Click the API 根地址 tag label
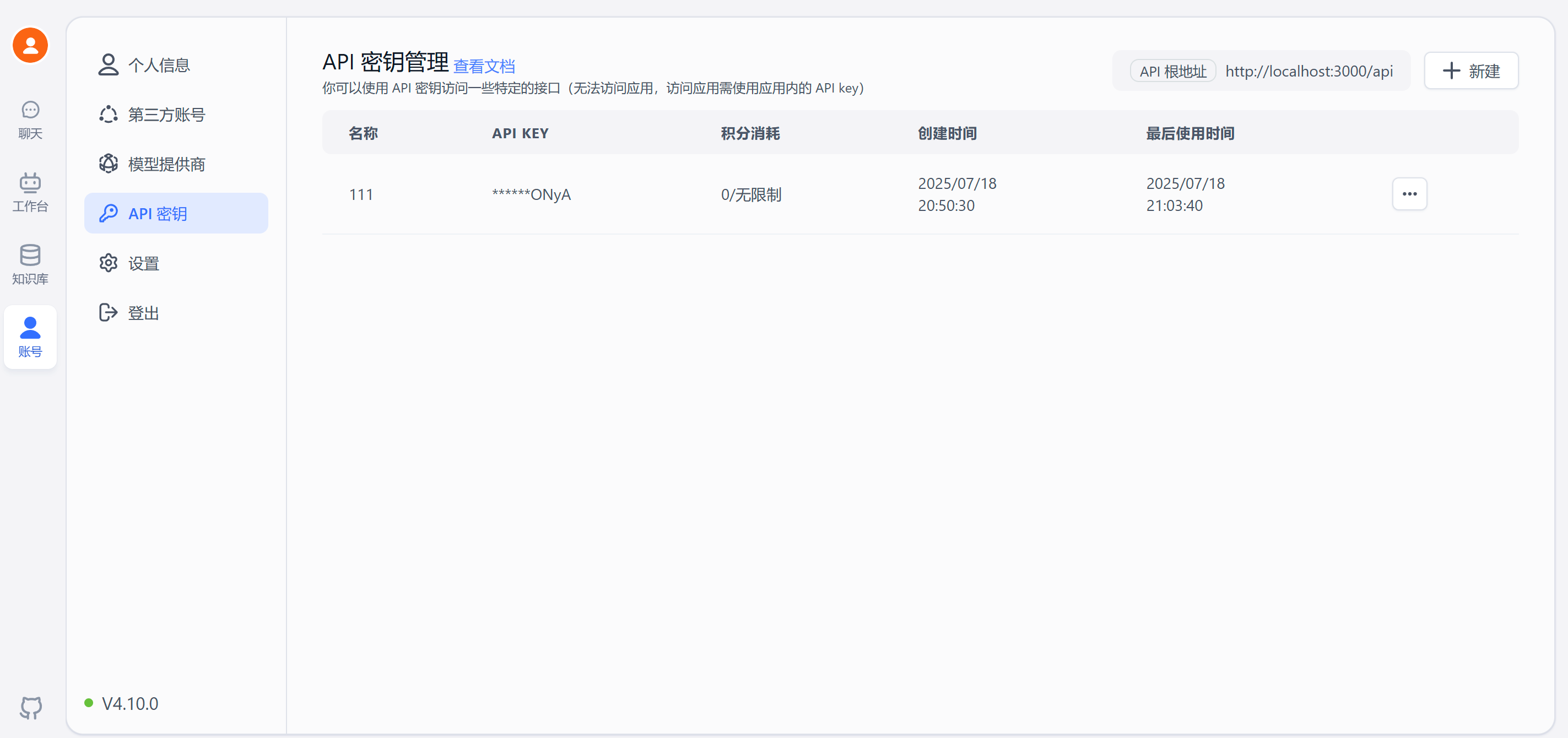The height and width of the screenshot is (738, 1568). point(1172,71)
